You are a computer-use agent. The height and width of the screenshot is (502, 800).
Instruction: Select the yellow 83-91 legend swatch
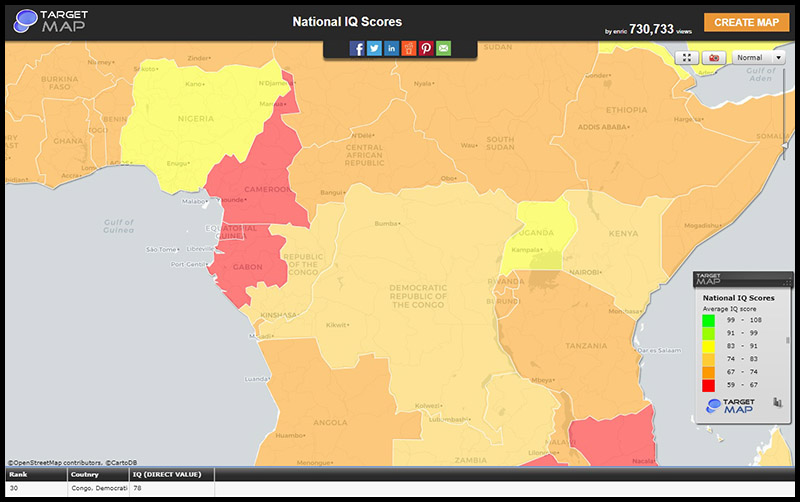[x=709, y=346]
